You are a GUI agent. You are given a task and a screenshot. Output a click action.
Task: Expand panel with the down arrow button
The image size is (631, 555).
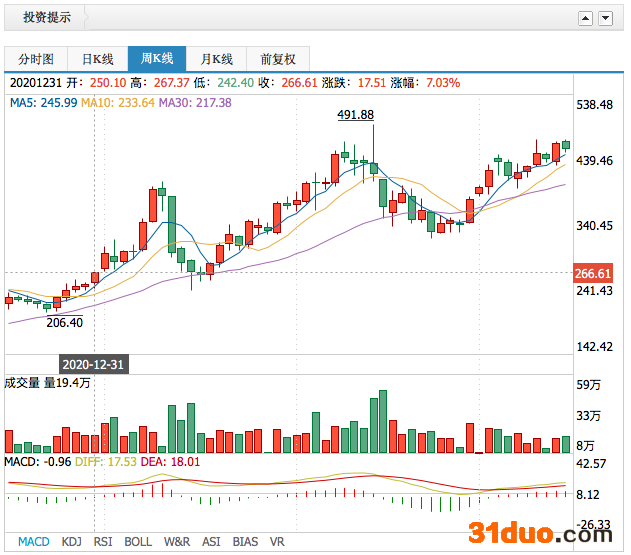tap(606, 18)
